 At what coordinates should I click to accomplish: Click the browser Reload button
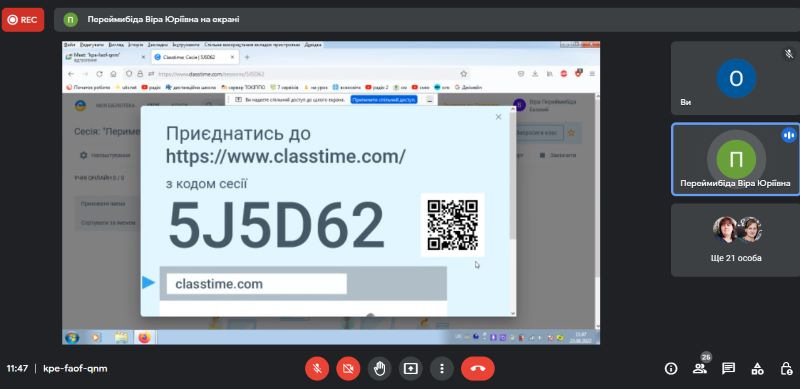[99, 74]
